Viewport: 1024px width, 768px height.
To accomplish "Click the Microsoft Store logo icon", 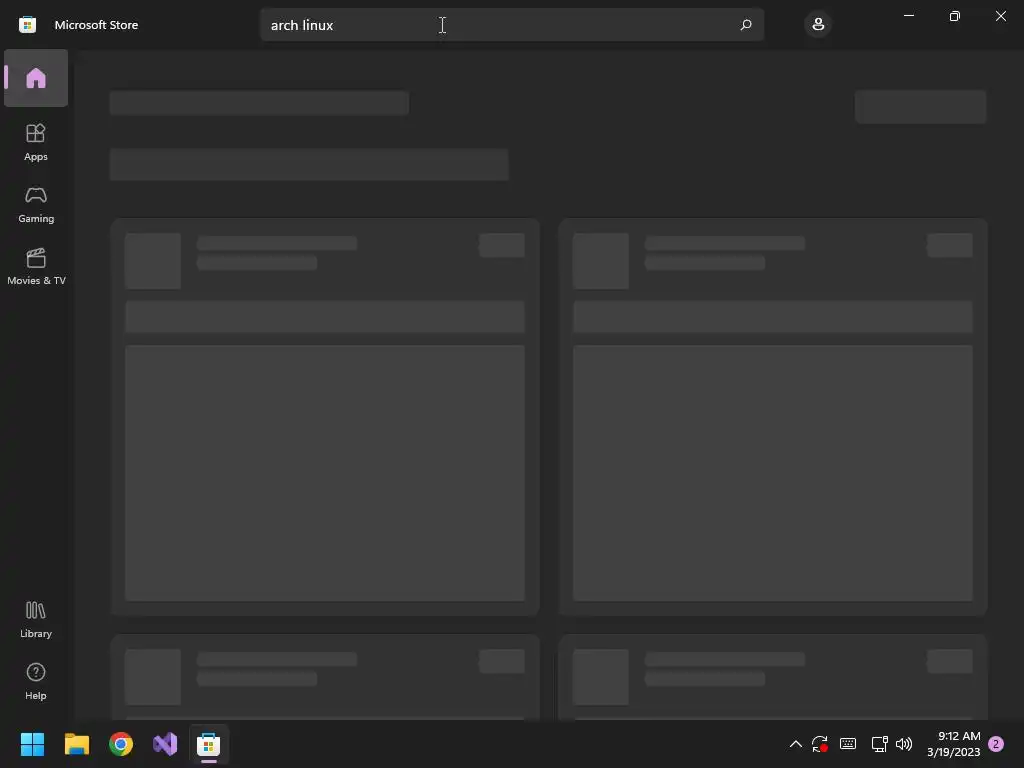I will coord(27,25).
